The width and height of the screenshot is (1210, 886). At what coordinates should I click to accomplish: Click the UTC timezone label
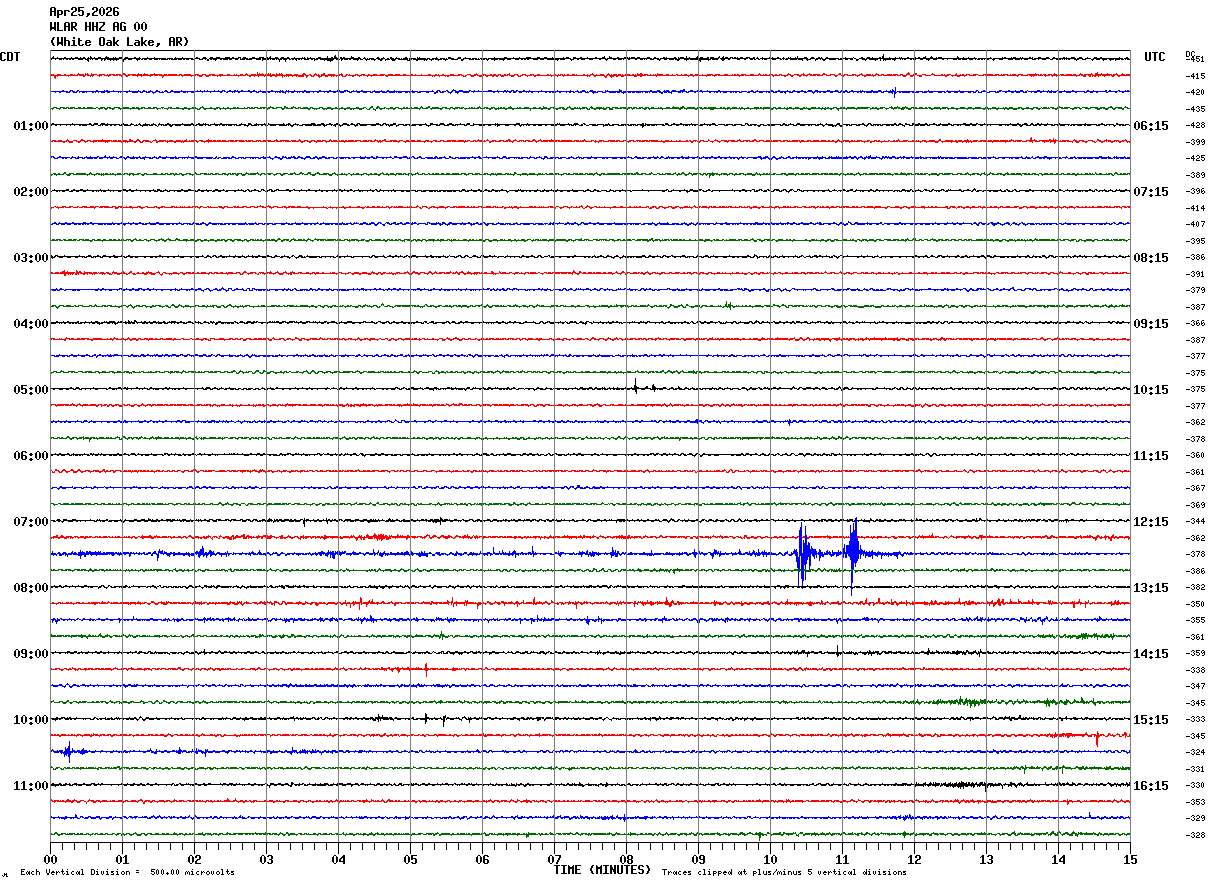coord(1155,57)
